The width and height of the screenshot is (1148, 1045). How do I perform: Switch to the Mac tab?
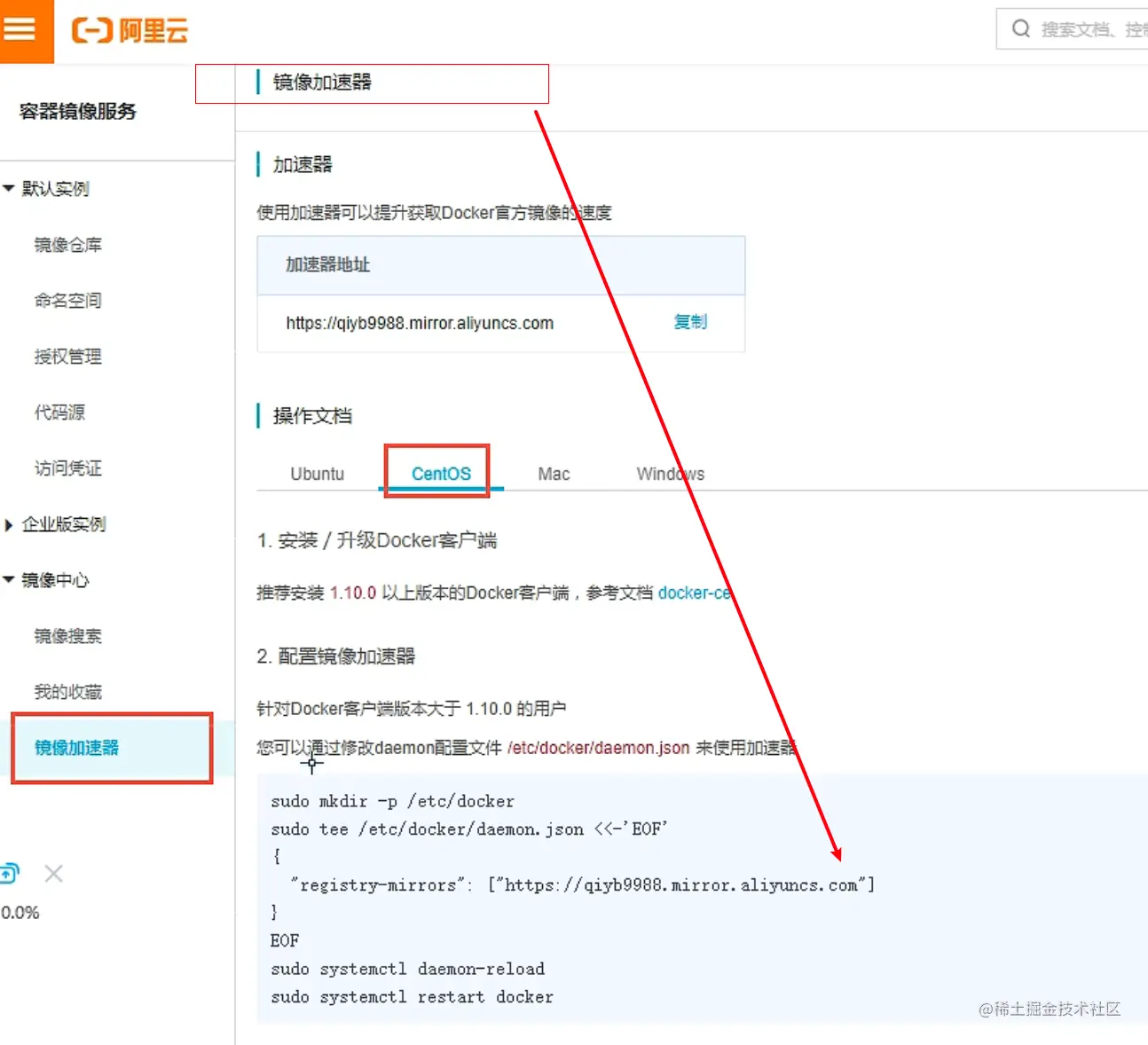coord(554,474)
